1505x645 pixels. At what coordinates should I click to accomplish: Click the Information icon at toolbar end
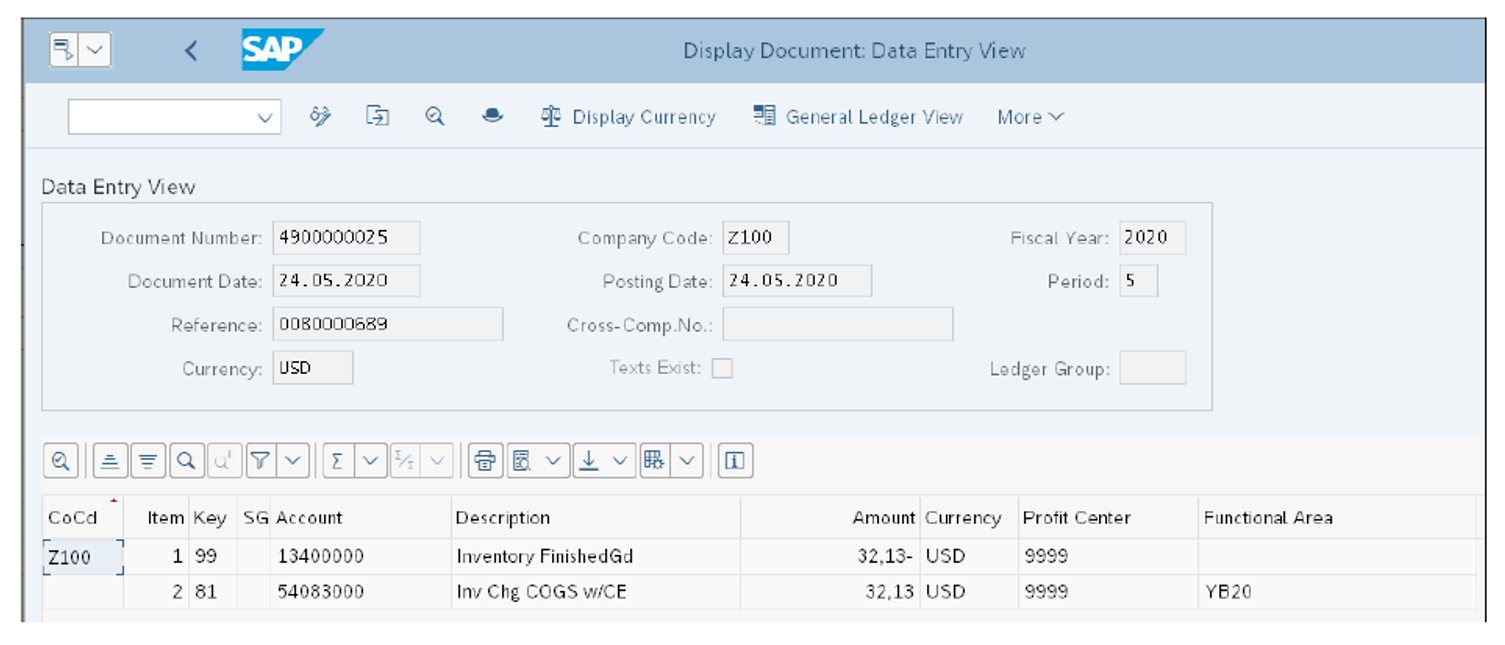click(734, 460)
